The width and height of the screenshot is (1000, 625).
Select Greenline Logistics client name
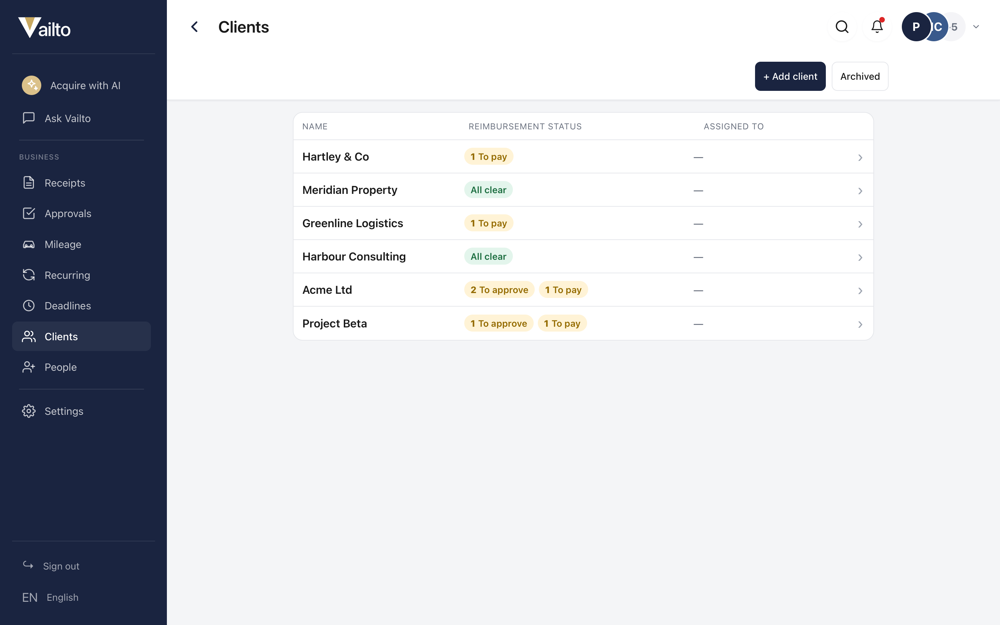353,223
